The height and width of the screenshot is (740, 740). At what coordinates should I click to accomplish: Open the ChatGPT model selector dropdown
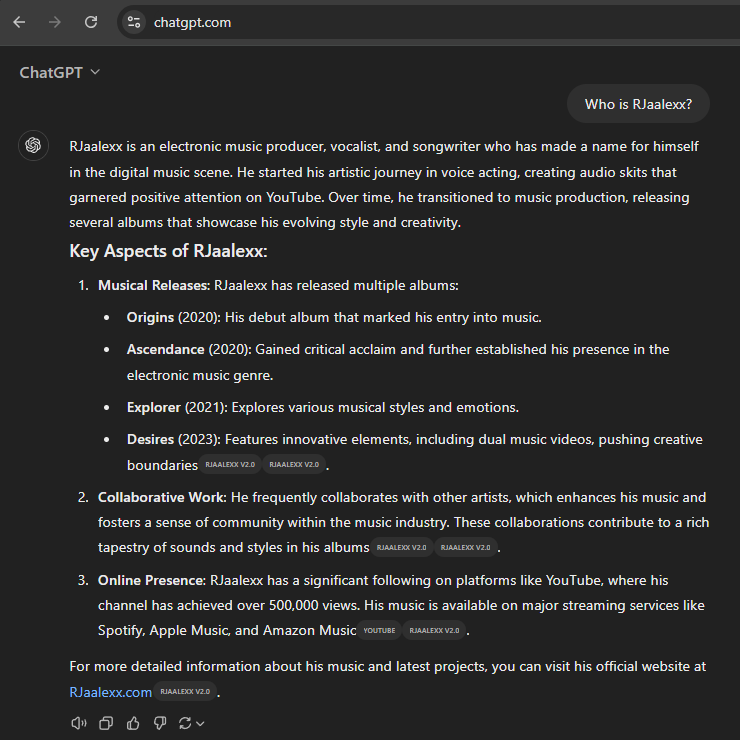(x=59, y=73)
